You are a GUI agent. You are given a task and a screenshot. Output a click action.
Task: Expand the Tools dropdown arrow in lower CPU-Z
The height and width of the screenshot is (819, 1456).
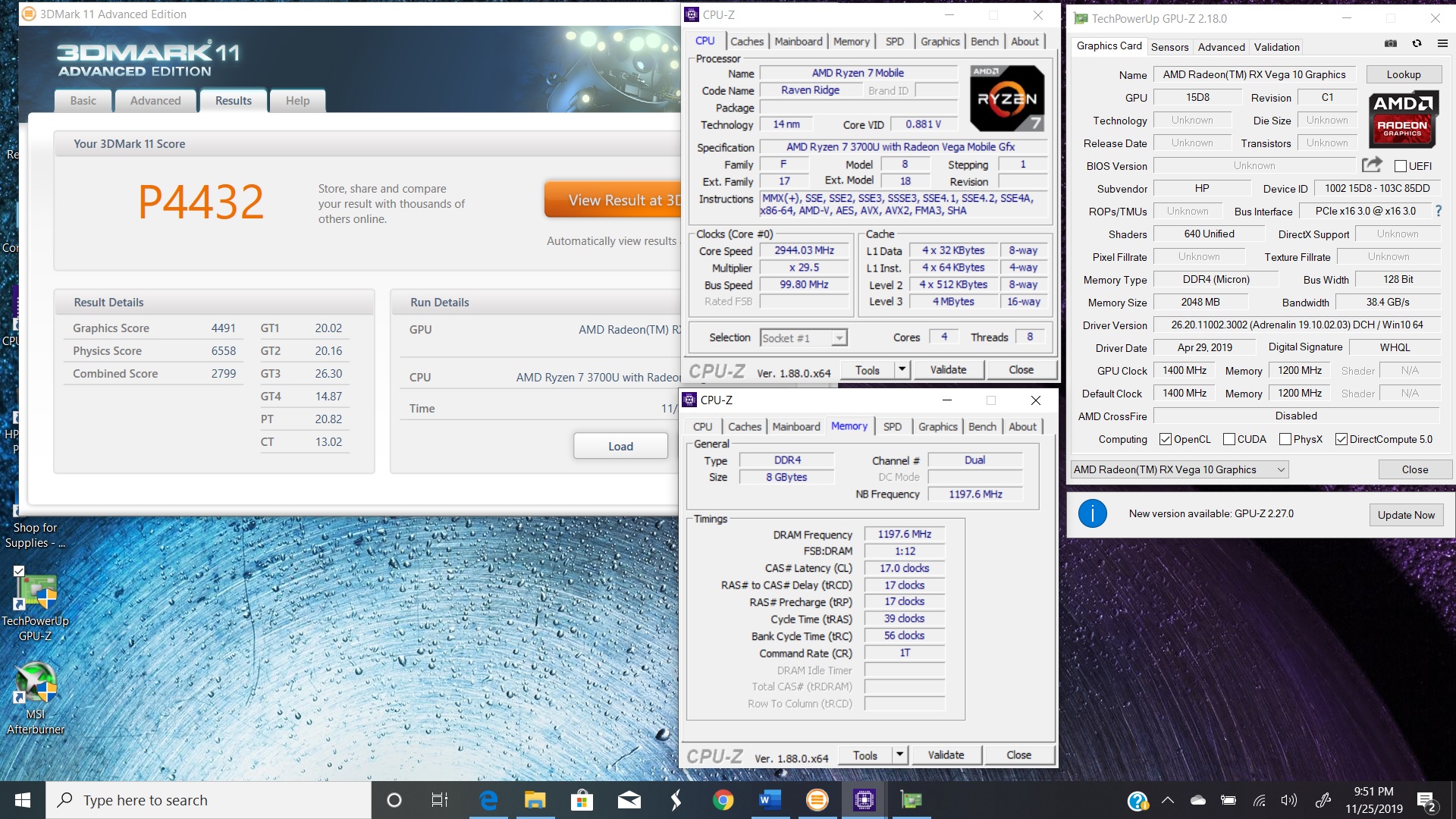click(x=899, y=755)
